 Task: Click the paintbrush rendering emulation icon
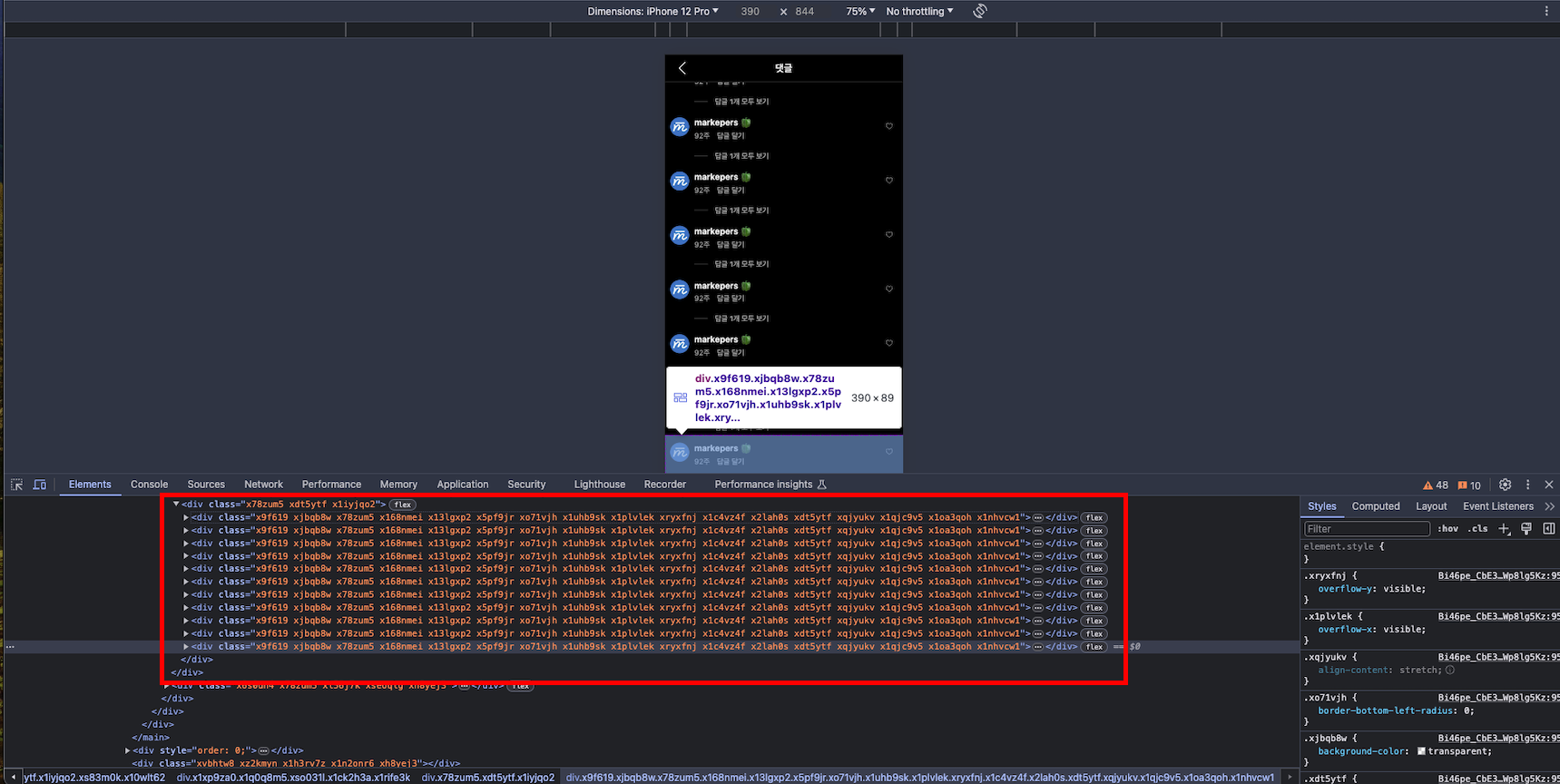(x=1526, y=528)
